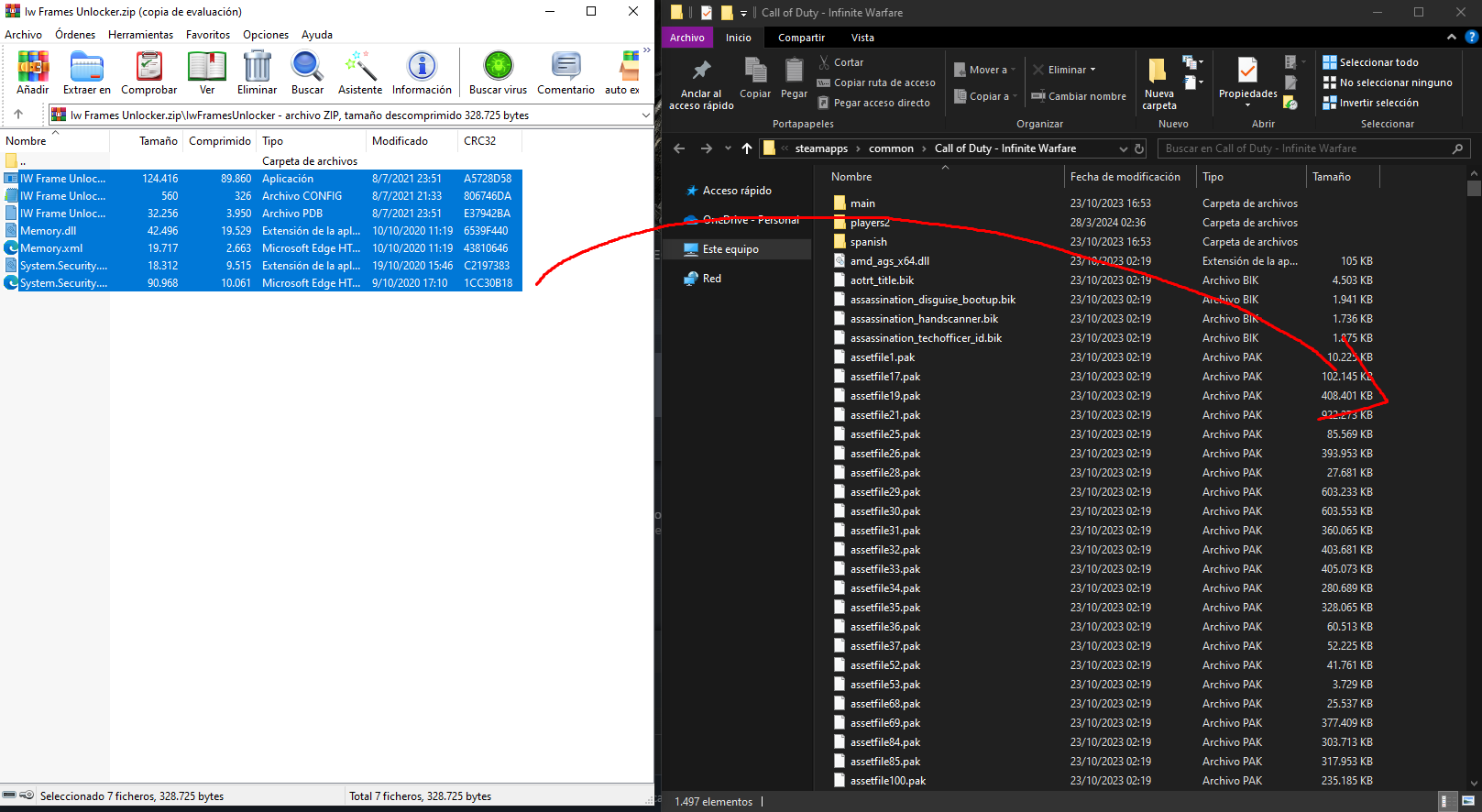Click Invertir selección
This screenshot has width=1482, height=812.
[x=1370, y=103]
